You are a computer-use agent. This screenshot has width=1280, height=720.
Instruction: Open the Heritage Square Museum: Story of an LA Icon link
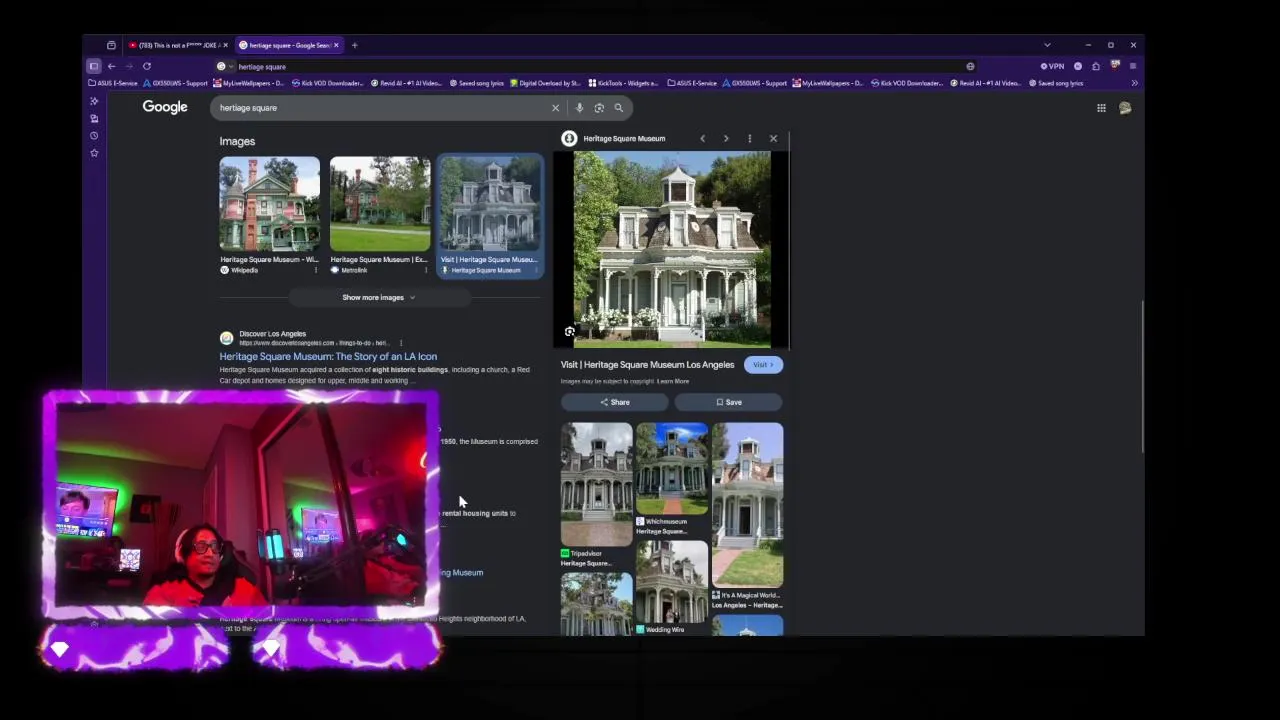[x=328, y=356]
